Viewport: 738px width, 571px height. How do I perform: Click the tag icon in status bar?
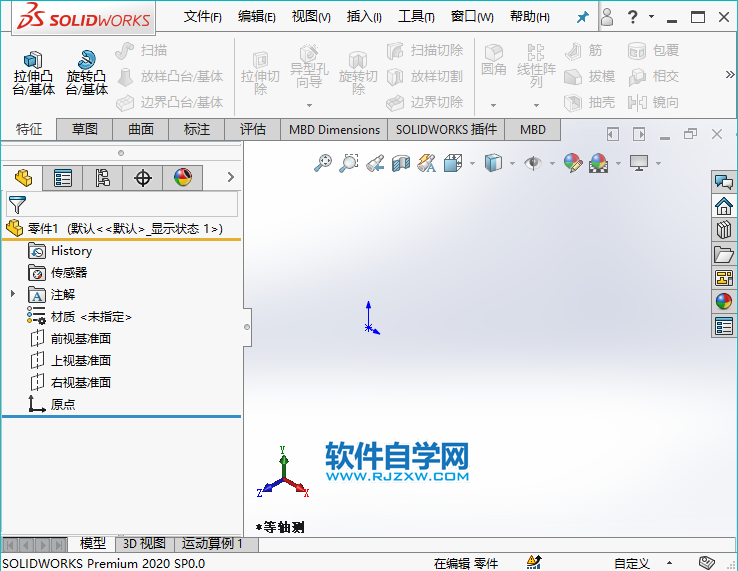[707, 562]
